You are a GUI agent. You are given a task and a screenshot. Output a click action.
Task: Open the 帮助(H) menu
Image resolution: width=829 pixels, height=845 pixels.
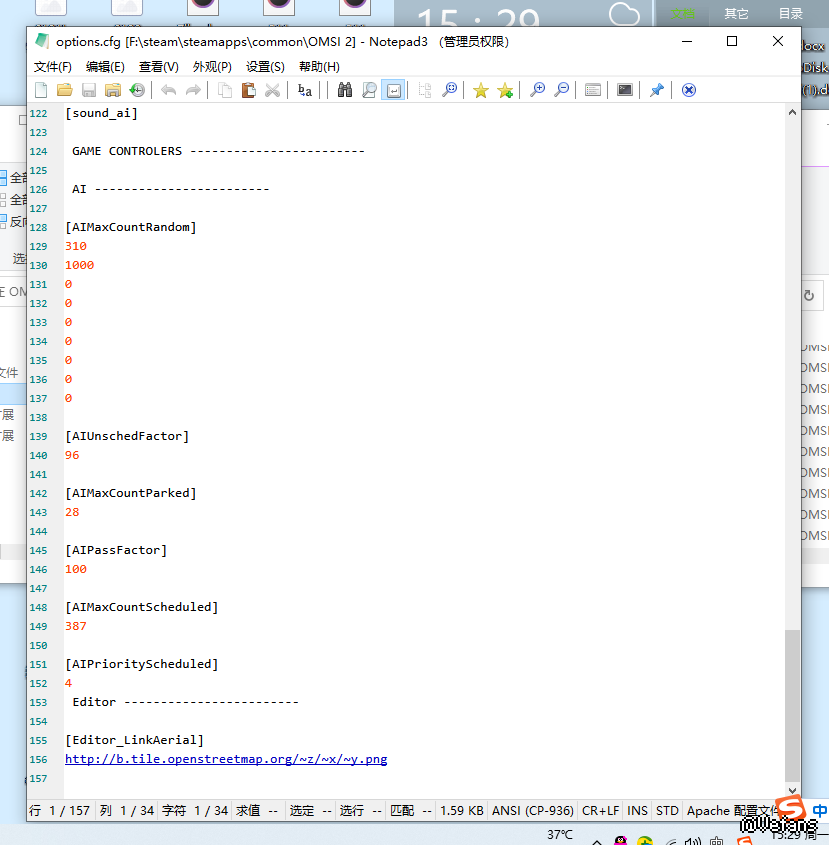tap(319, 67)
